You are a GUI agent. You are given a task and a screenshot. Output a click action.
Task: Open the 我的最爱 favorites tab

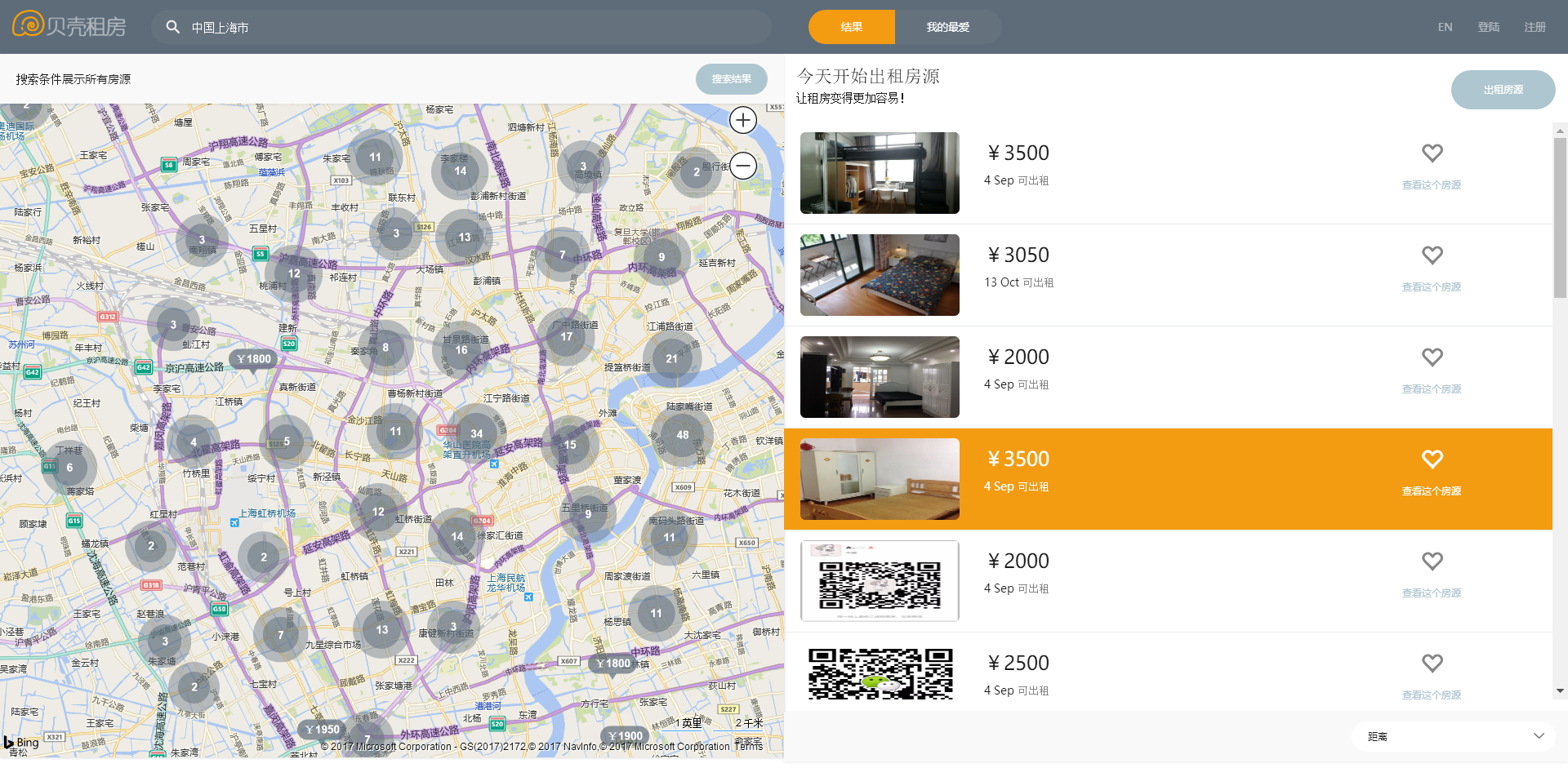(x=947, y=27)
